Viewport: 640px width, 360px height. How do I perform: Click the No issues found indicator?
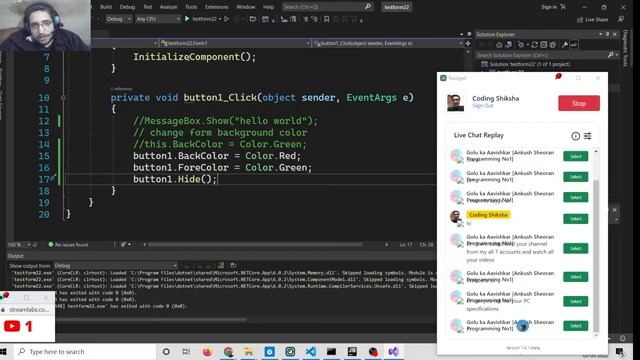tap(68, 244)
